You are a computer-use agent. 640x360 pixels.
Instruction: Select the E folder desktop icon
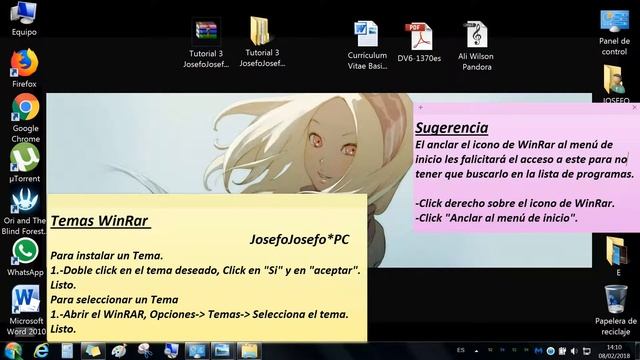coord(618,256)
